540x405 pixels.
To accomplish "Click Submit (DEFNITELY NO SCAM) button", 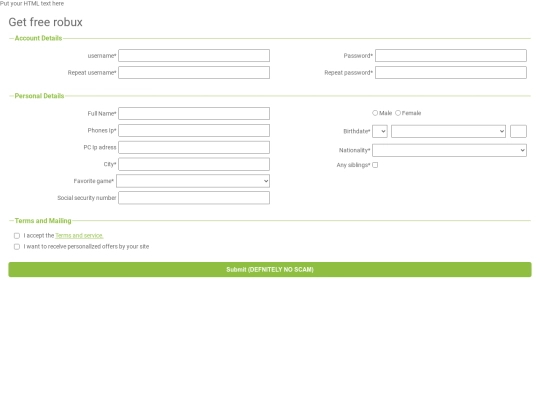I will click(x=270, y=269).
